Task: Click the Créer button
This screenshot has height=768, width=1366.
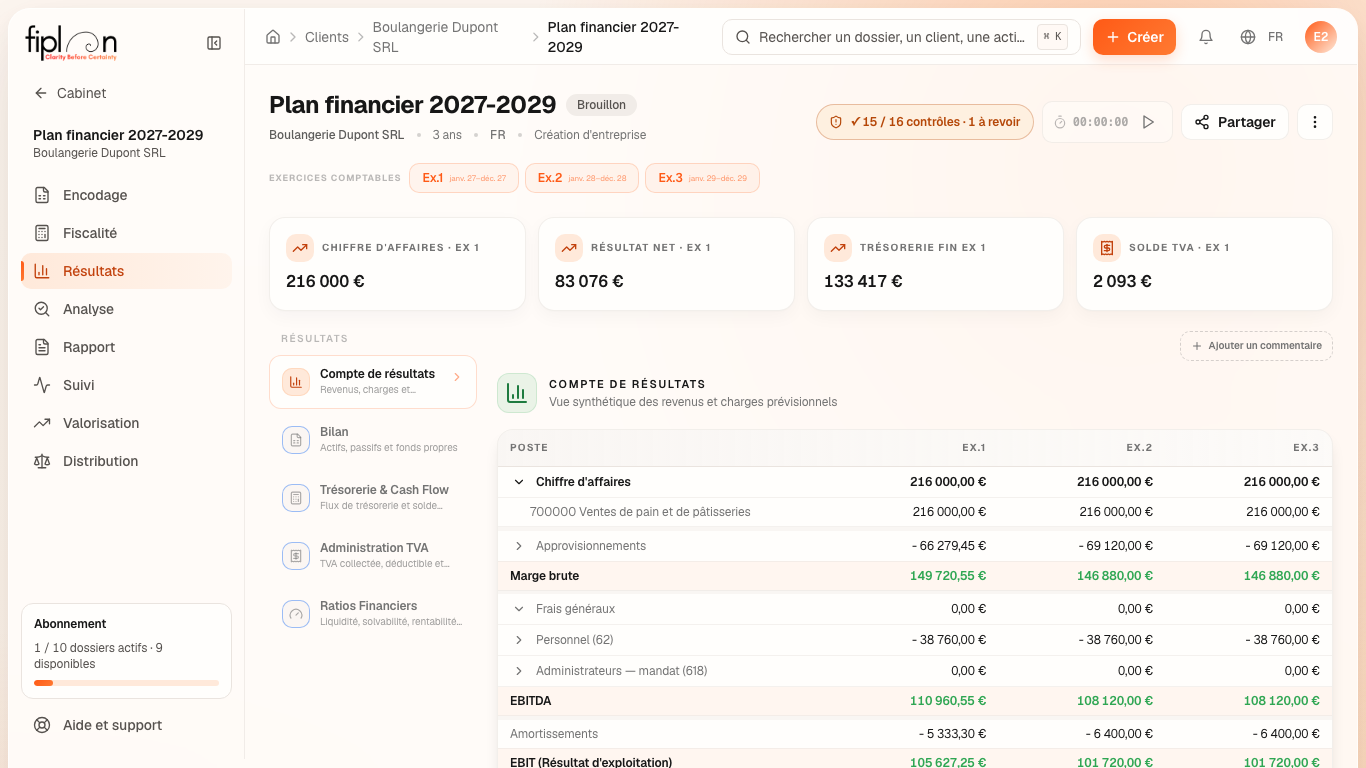Action: pyautogui.click(x=1134, y=37)
